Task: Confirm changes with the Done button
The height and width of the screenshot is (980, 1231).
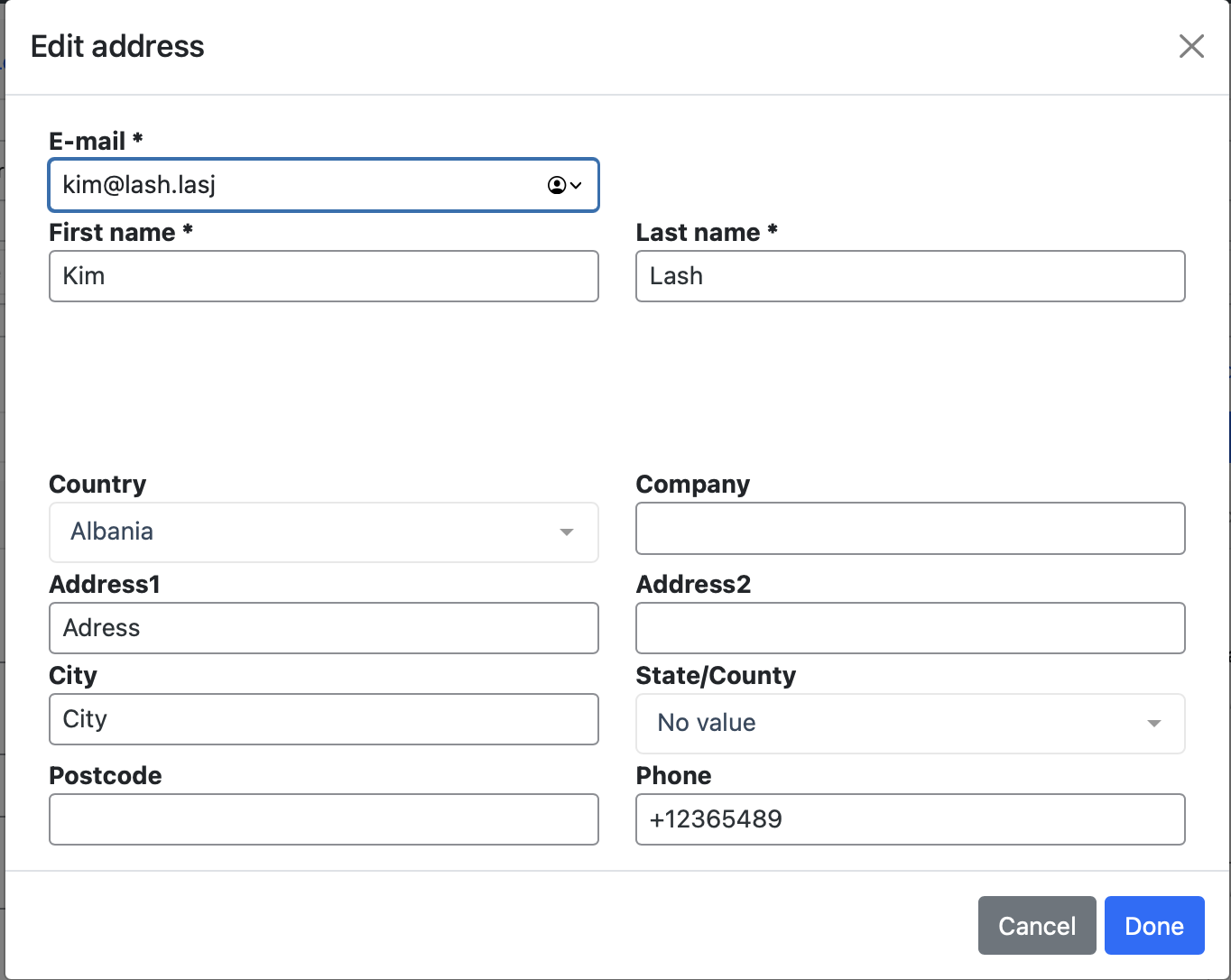Action: [1153, 926]
